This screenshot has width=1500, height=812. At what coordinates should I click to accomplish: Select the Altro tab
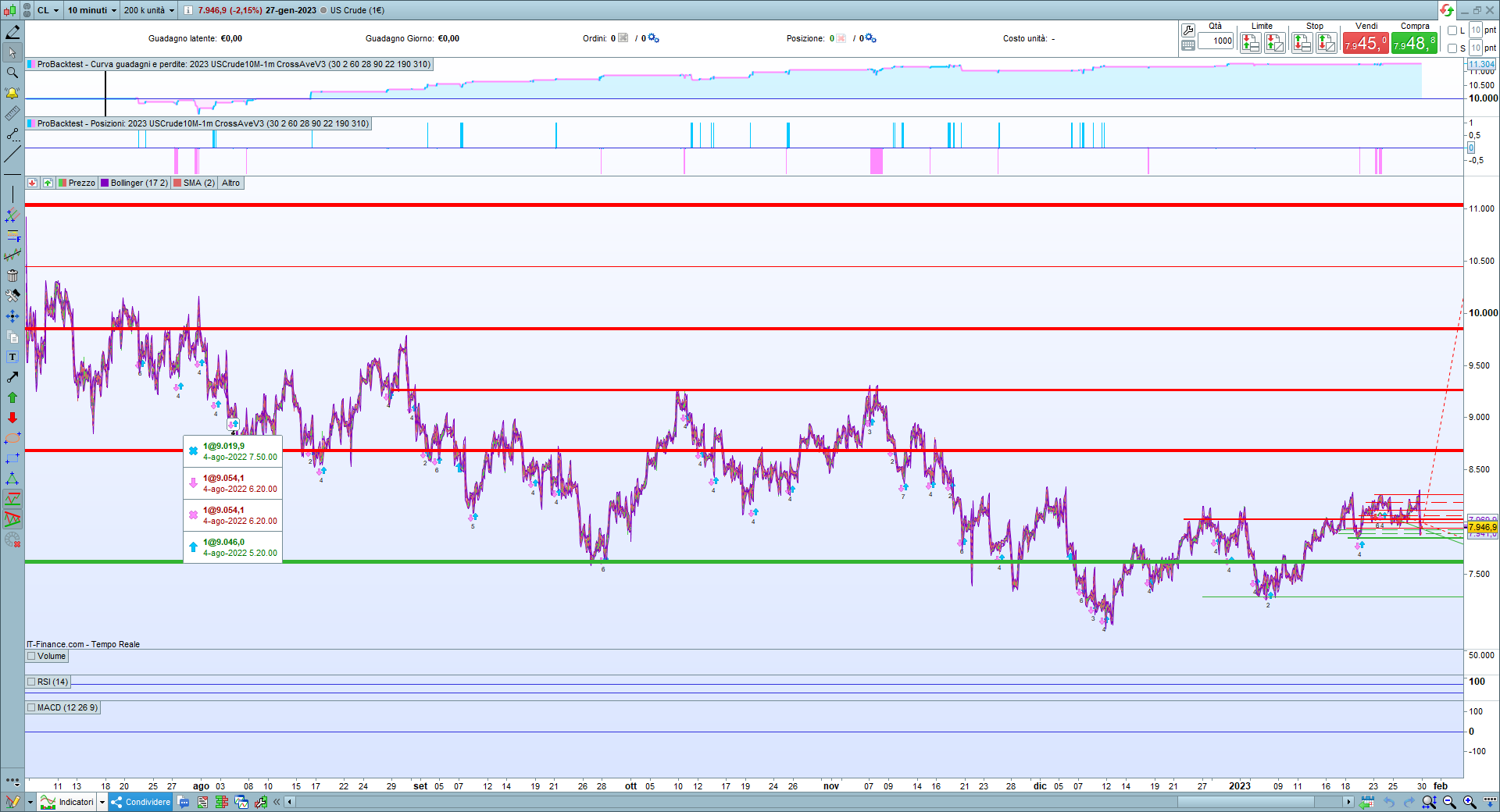(x=230, y=183)
